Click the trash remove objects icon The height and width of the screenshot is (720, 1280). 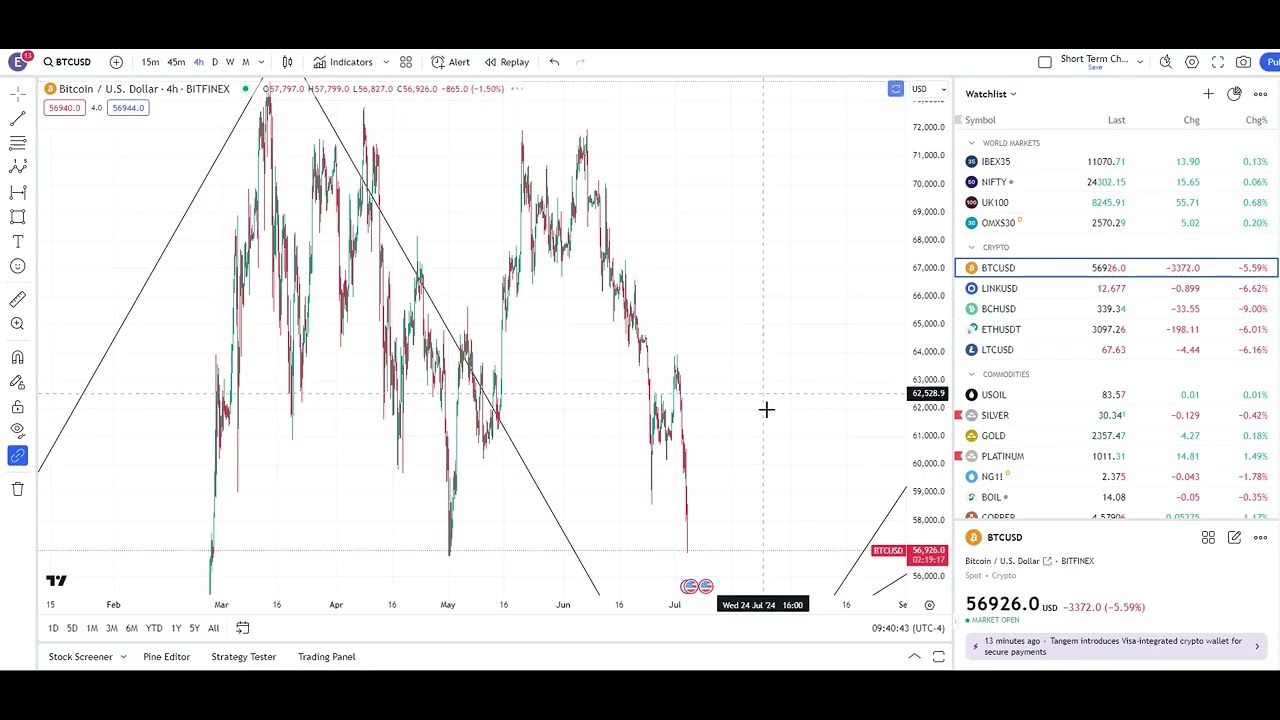pyautogui.click(x=17, y=489)
